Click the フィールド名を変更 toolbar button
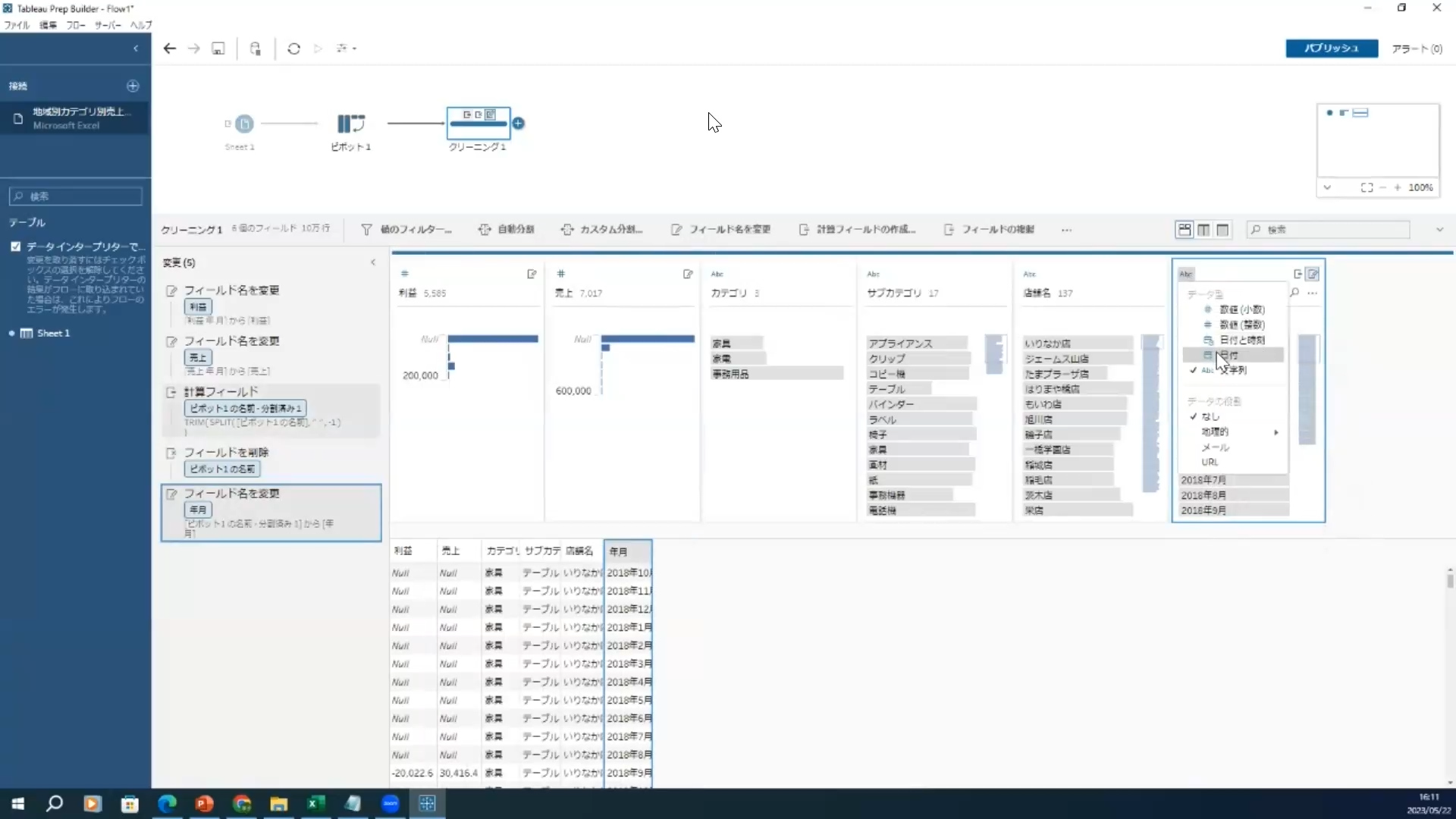The height and width of the screenshot is (819, 1456). point(721,229)
